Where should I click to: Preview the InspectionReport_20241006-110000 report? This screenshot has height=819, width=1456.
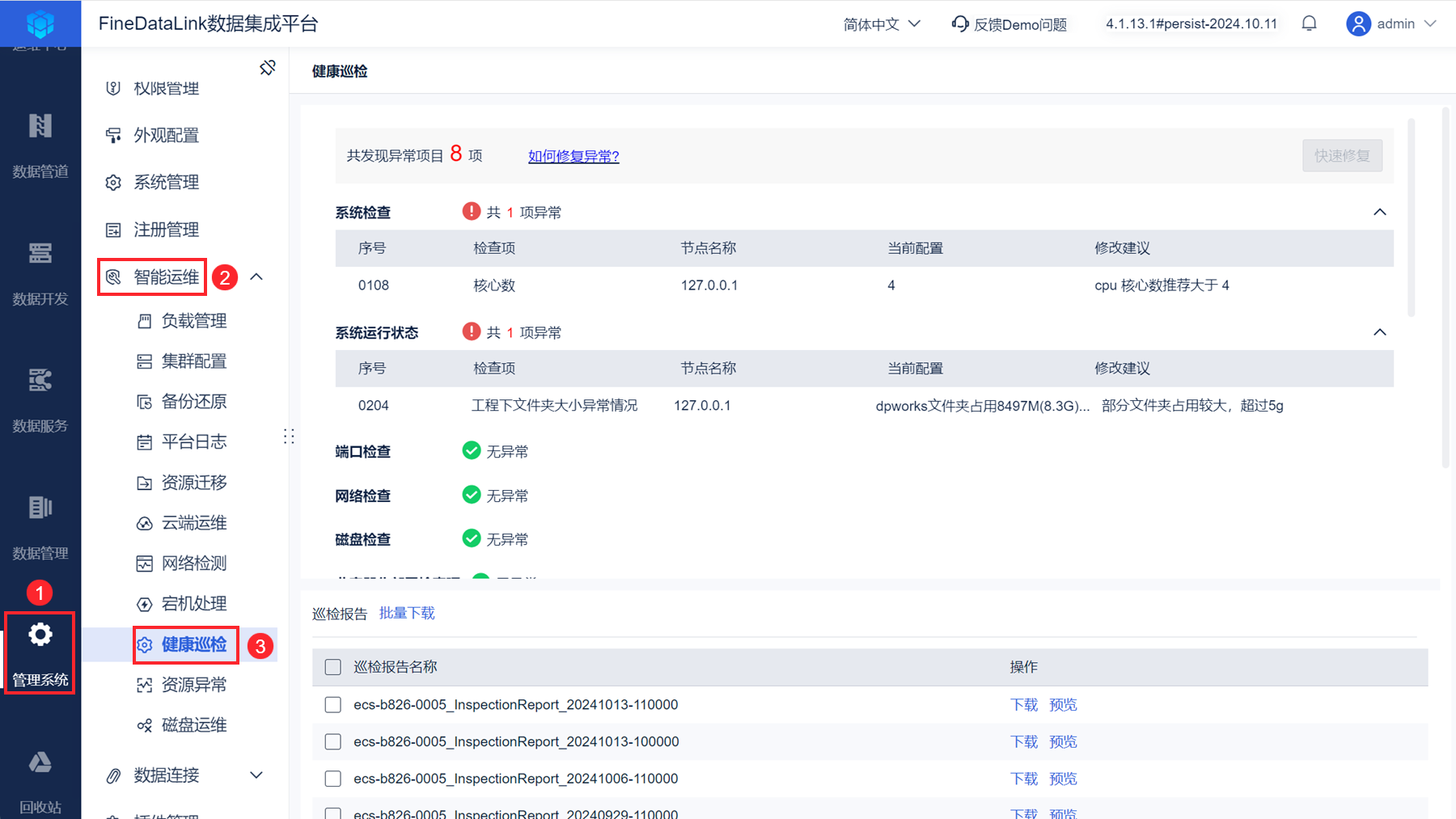[x=1063, y=779]
